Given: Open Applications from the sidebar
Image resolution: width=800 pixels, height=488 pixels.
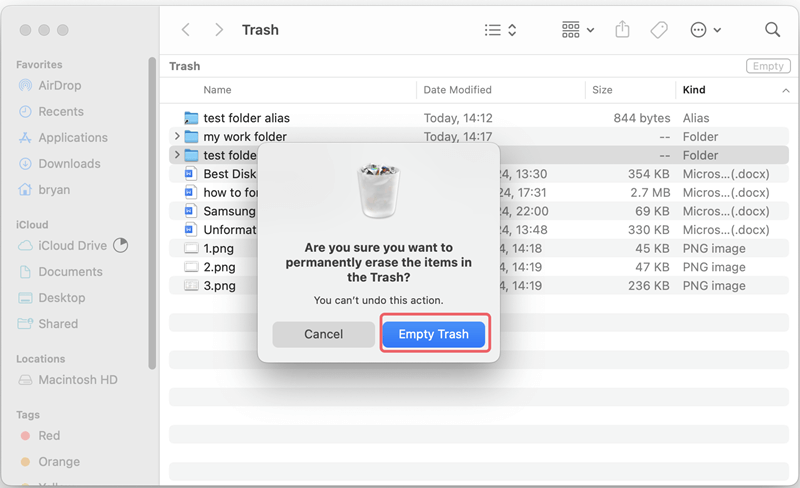Looking at the screenshot, I should tap(63, 137).
